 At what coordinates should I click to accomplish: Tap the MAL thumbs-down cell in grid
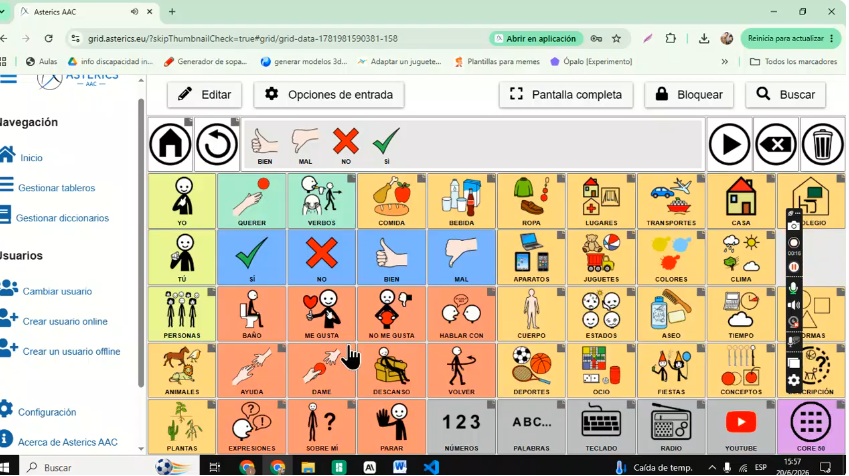click(461, 257)
